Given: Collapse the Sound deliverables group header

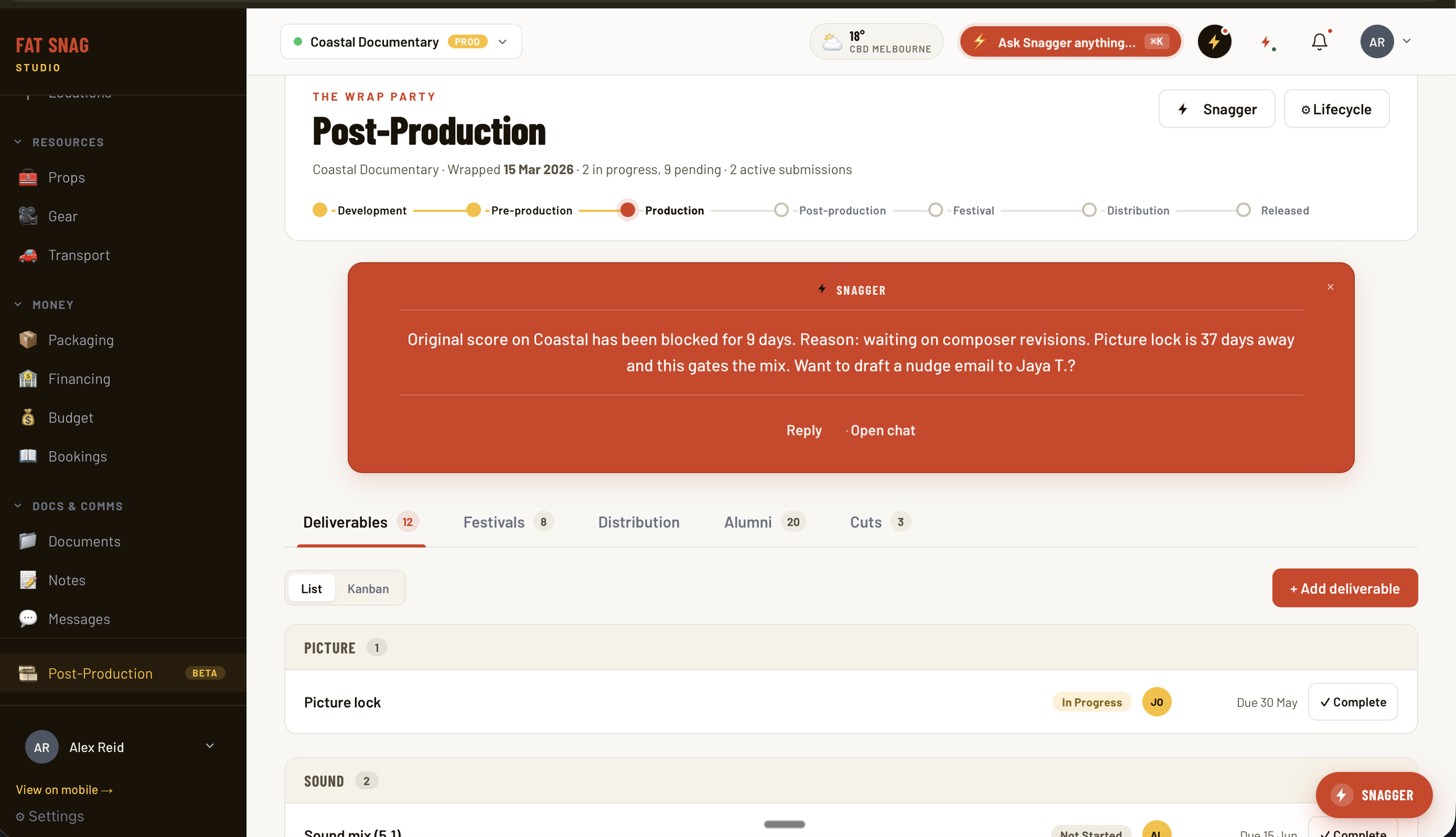Looking at the screenshot, I should [850, 781].
